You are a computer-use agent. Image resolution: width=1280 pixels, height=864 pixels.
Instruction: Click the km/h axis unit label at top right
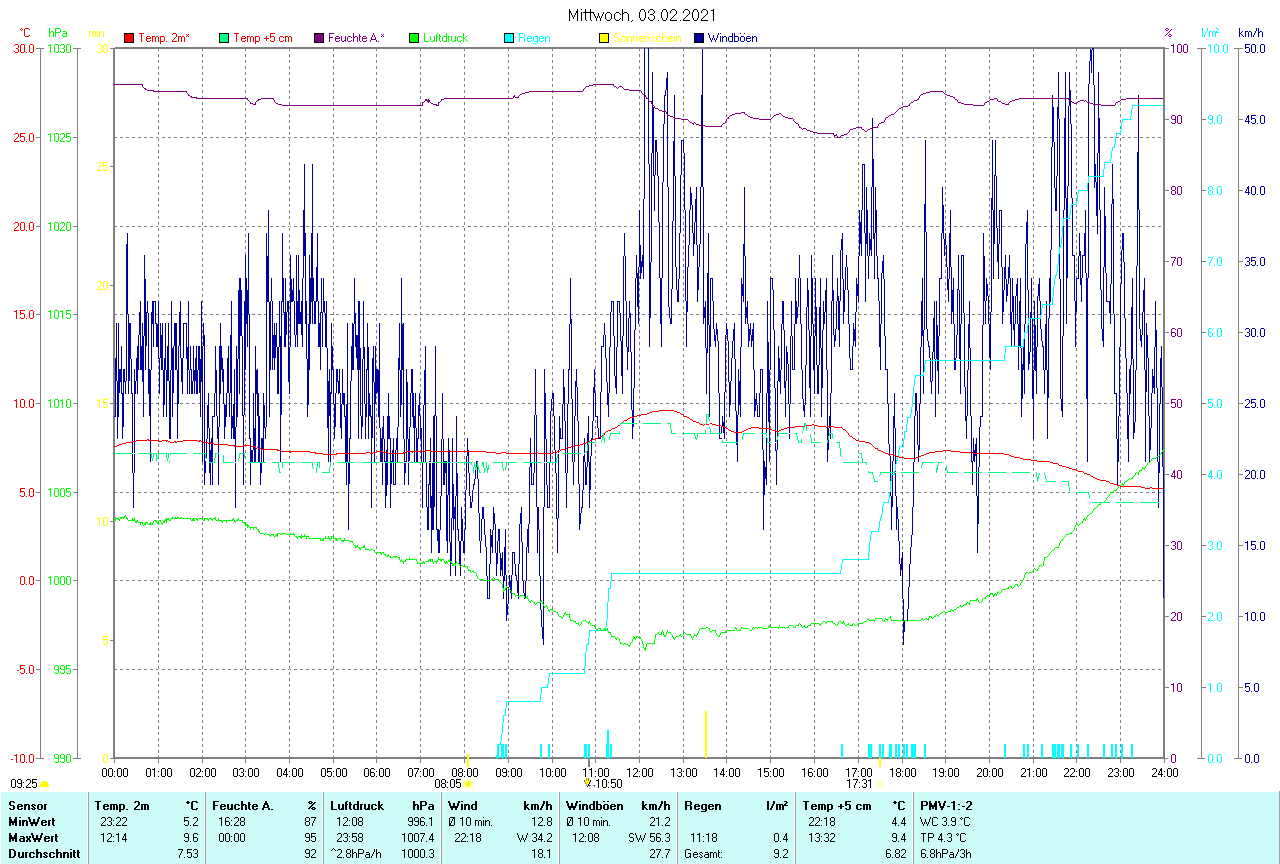(x=1250, y=33)
